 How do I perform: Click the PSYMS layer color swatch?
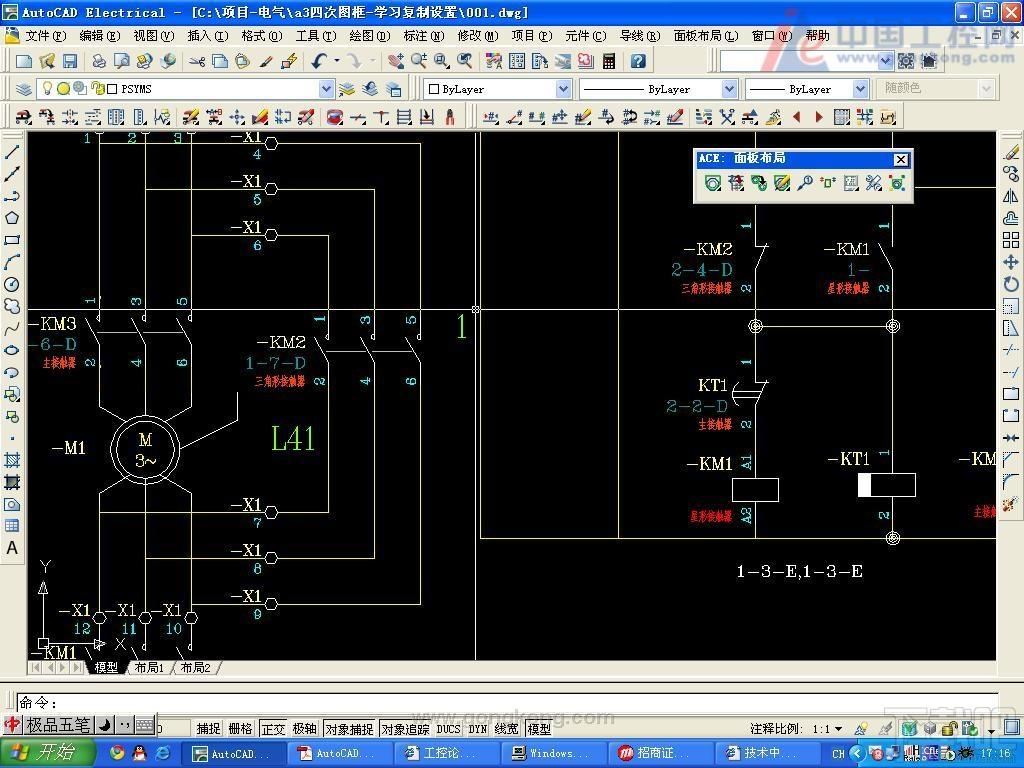[112, 89]
